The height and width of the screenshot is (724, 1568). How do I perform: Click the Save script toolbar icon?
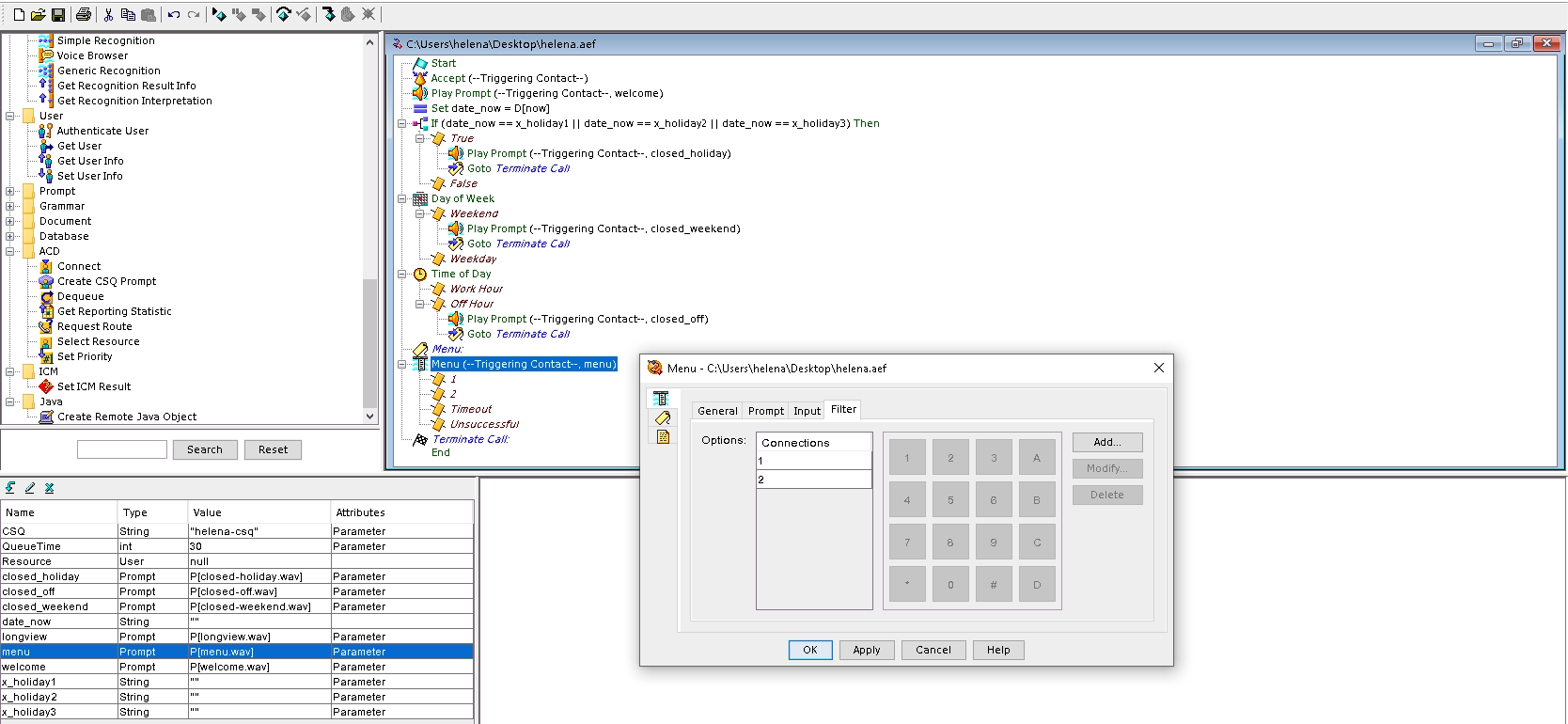tap(58, 14)
